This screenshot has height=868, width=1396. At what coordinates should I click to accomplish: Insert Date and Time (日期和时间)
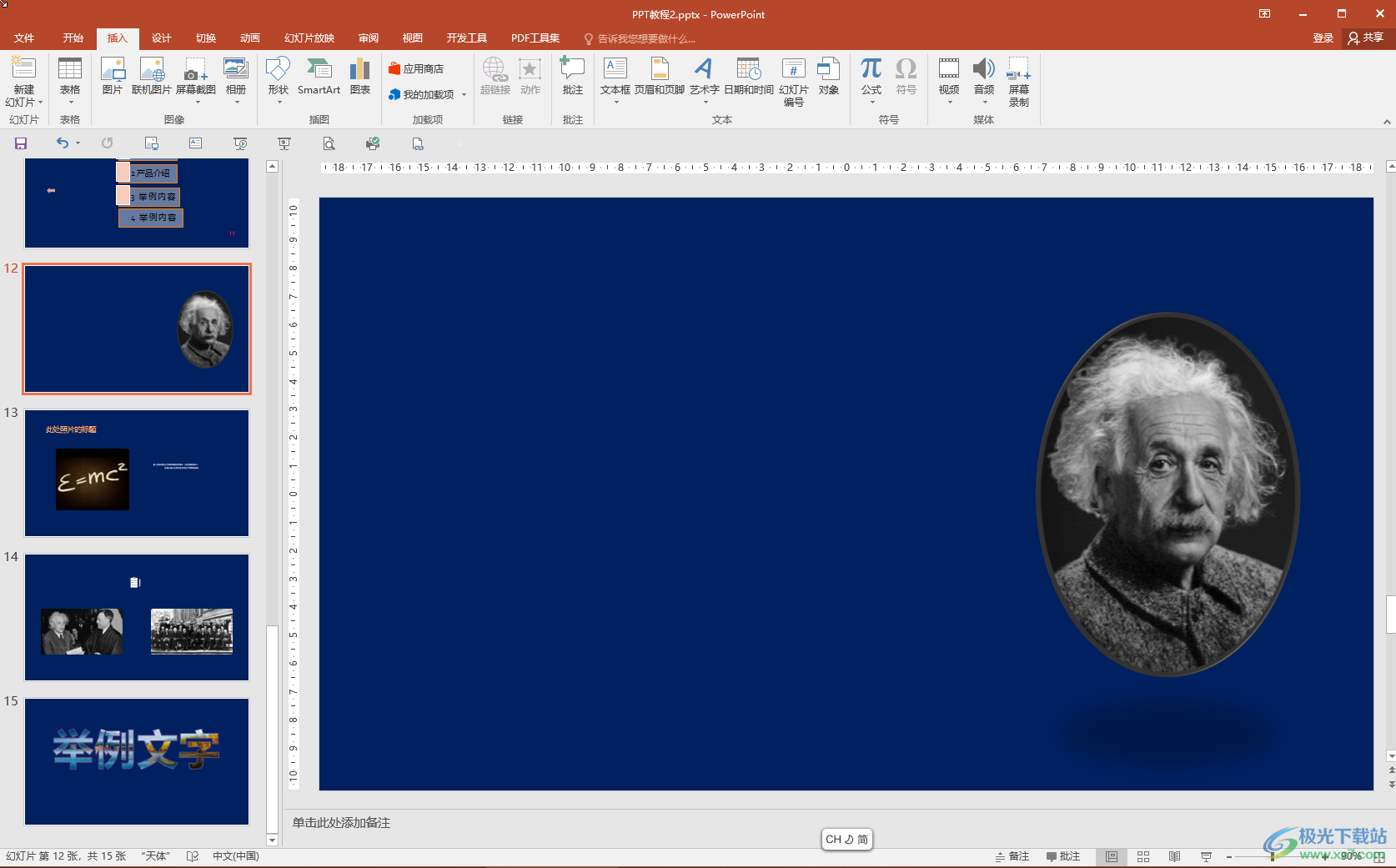click(749, 75)
